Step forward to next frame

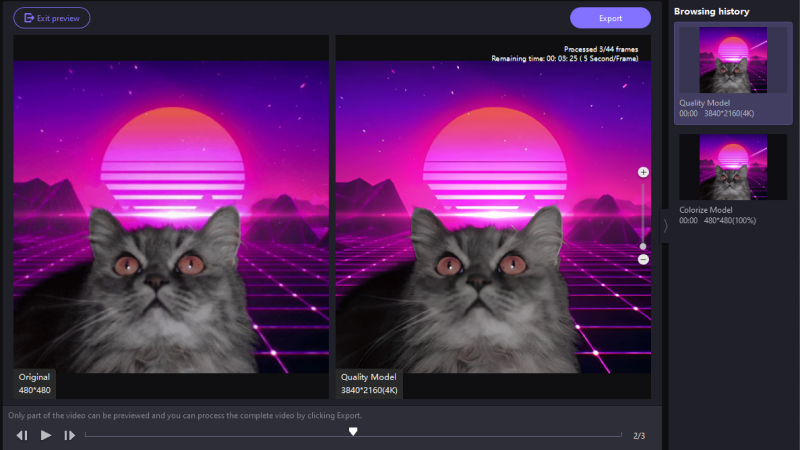coord(69,435)
